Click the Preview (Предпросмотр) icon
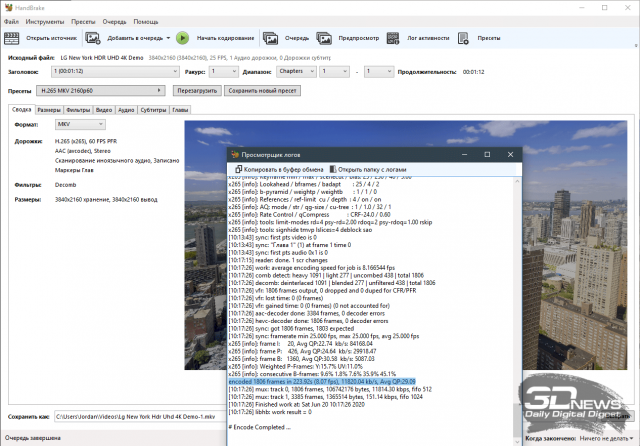Screen dimensions: 640x446 click(x=326, y=38)
